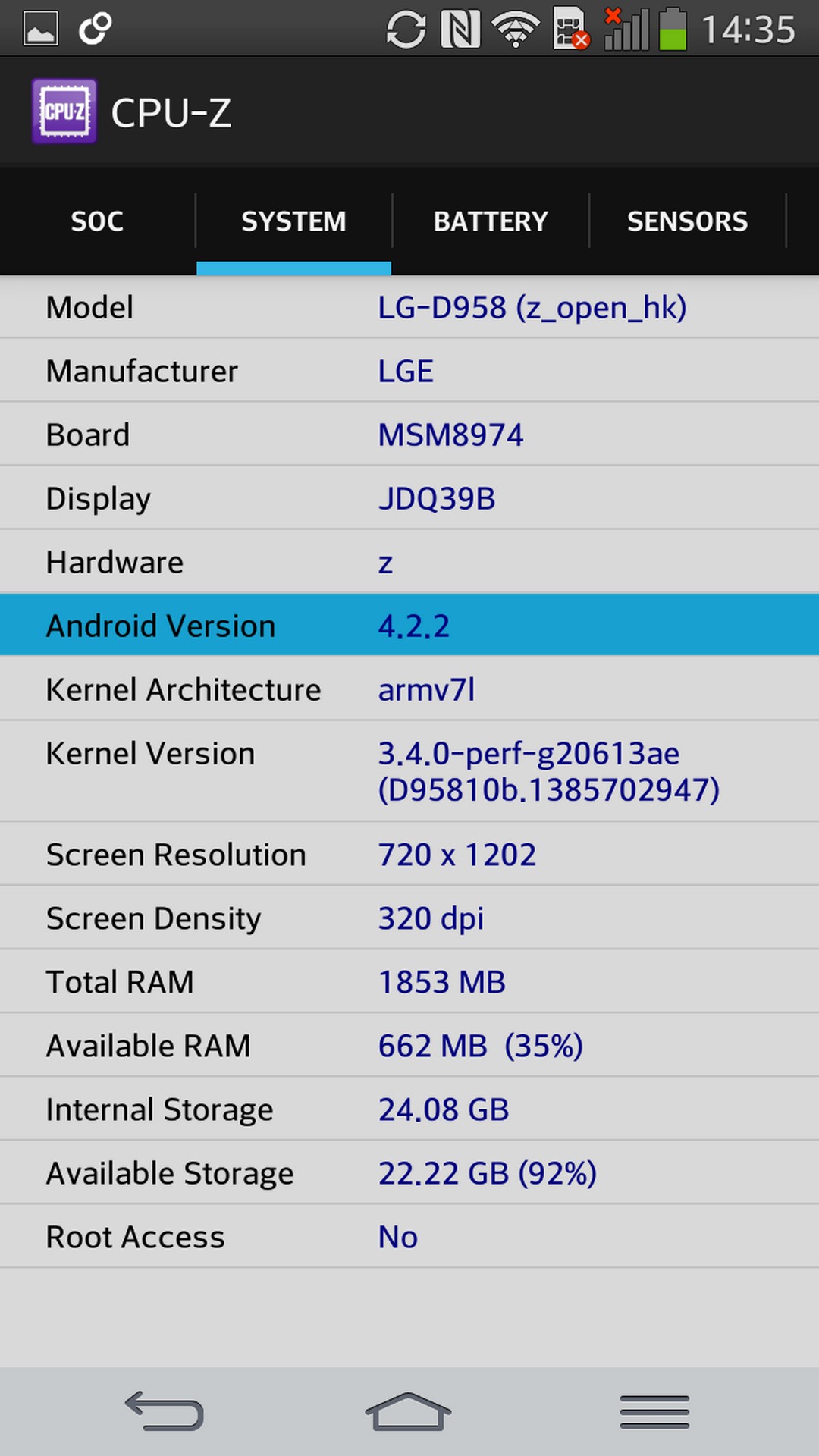The image size is (819, 1456).
Task: Select the Total RAM row
Action: (409, 982)
